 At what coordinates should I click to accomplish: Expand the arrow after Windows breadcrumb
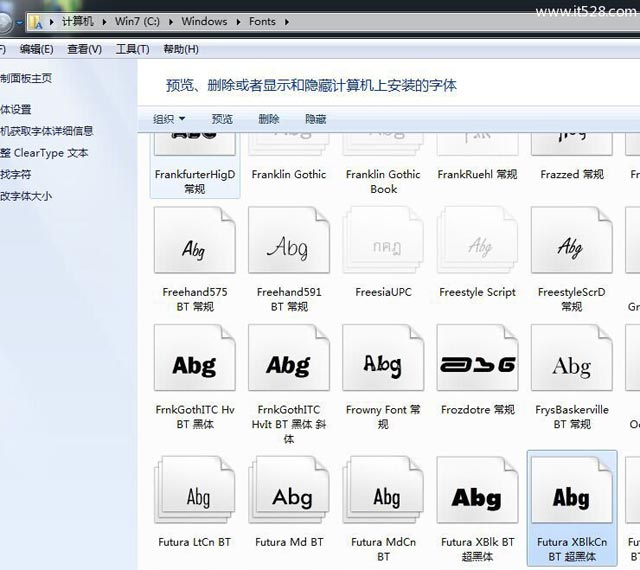pos(238,22)
